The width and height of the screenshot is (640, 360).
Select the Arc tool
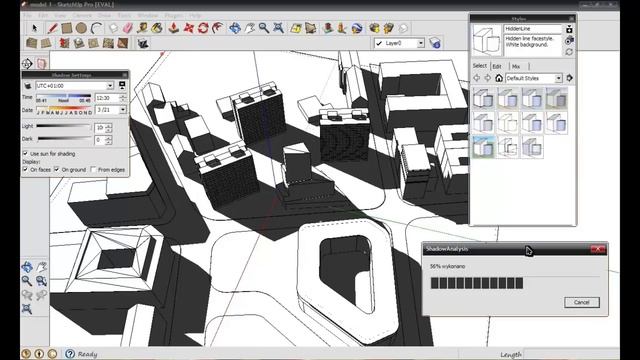coord(96,28)
